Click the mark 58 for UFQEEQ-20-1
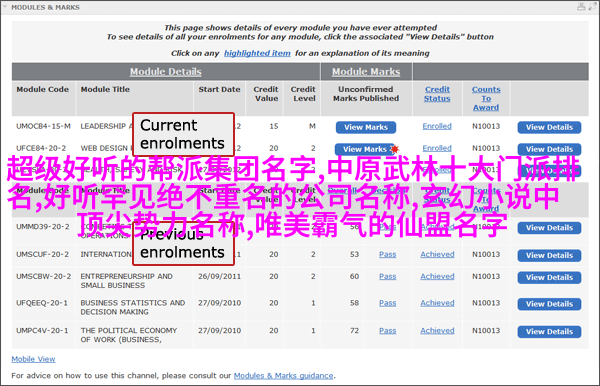This screenshot has height=386, width=600. coord(354,303)
